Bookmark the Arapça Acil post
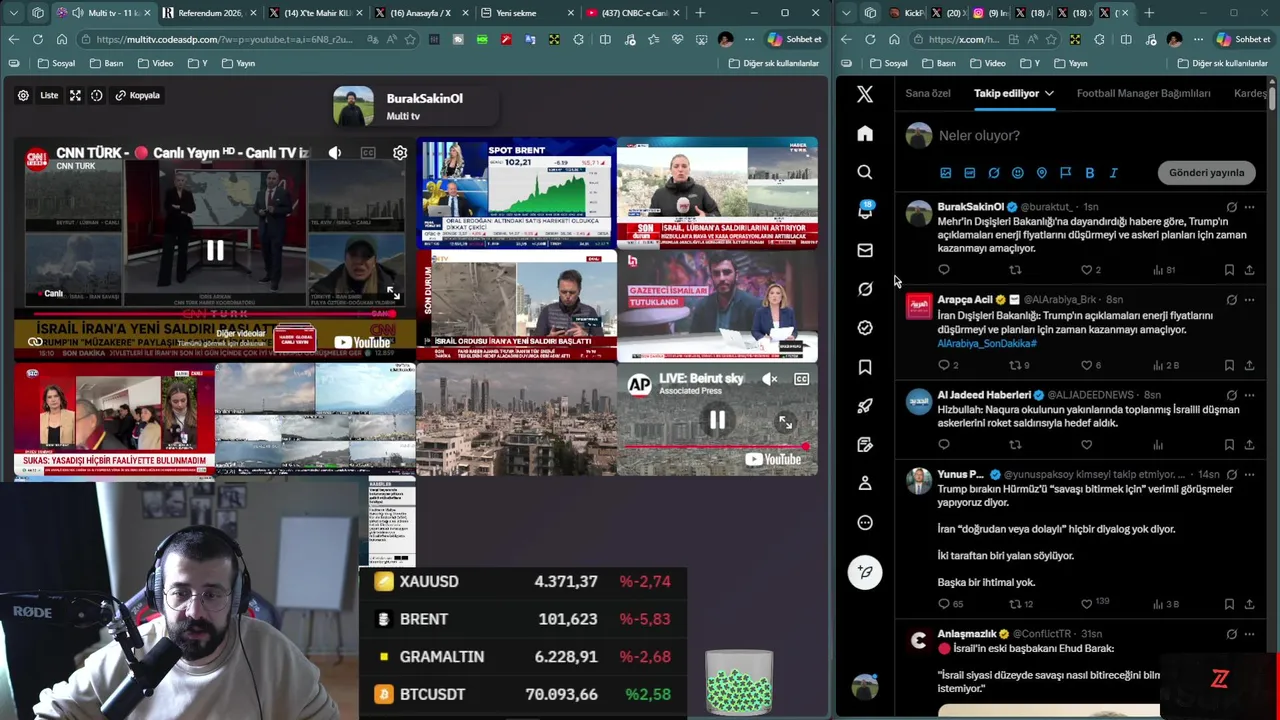Image resolution: width=1280 pixels, height=720 pixels. (1229, 365)
